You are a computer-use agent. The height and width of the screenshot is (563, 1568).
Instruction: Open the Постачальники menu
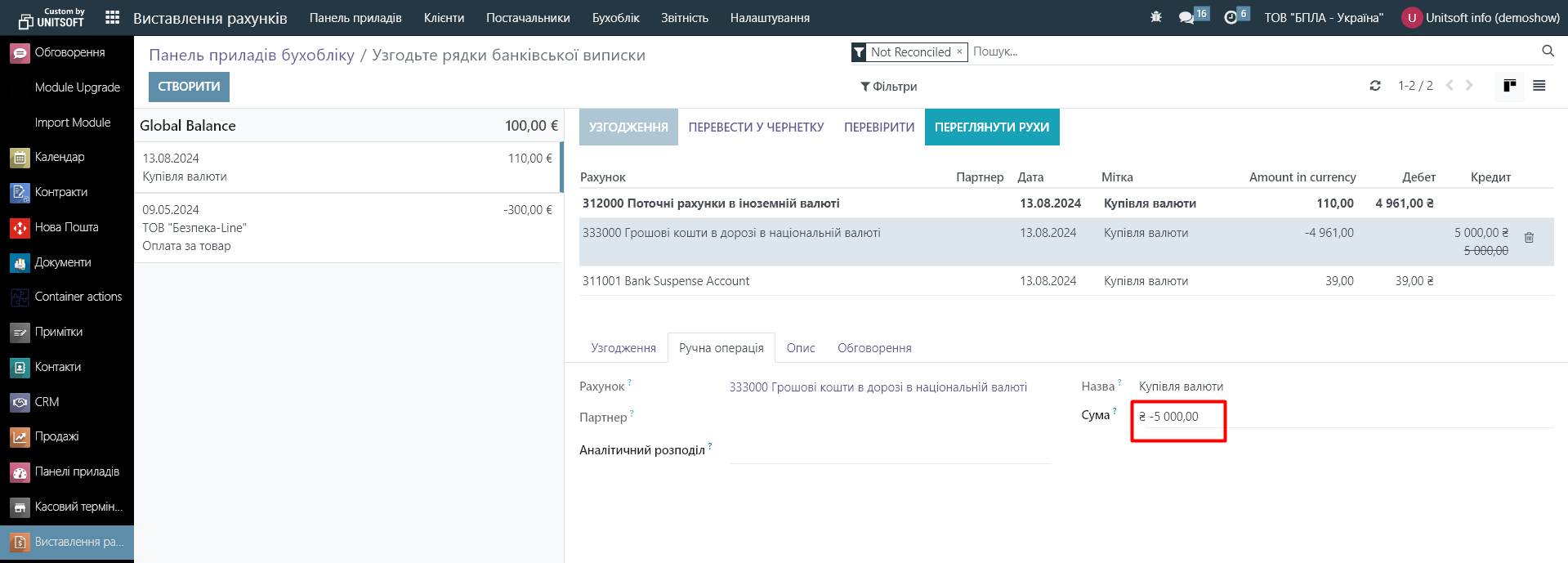click(x=528, y=17)
